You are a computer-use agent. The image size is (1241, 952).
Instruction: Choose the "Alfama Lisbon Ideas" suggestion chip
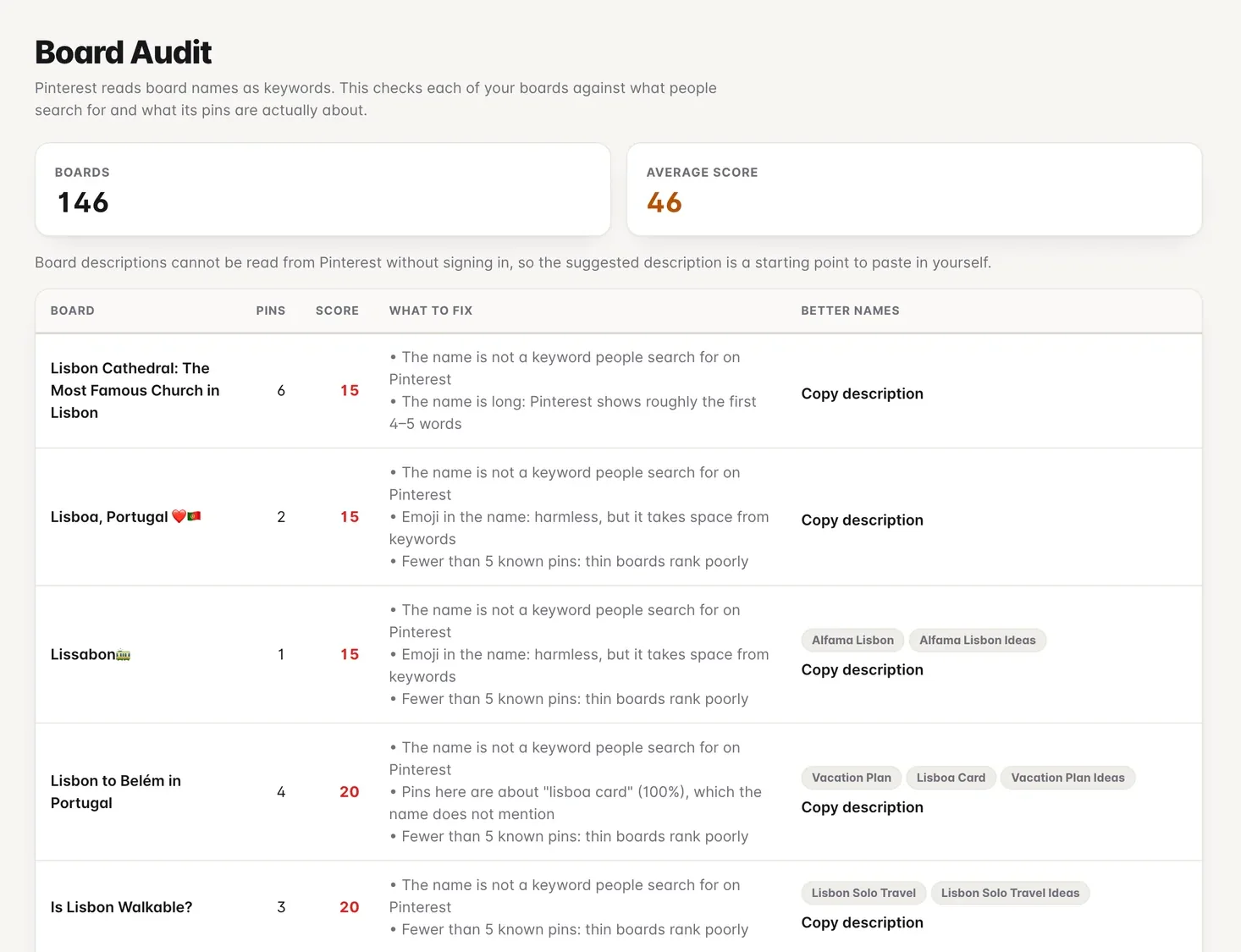[978, 640]
